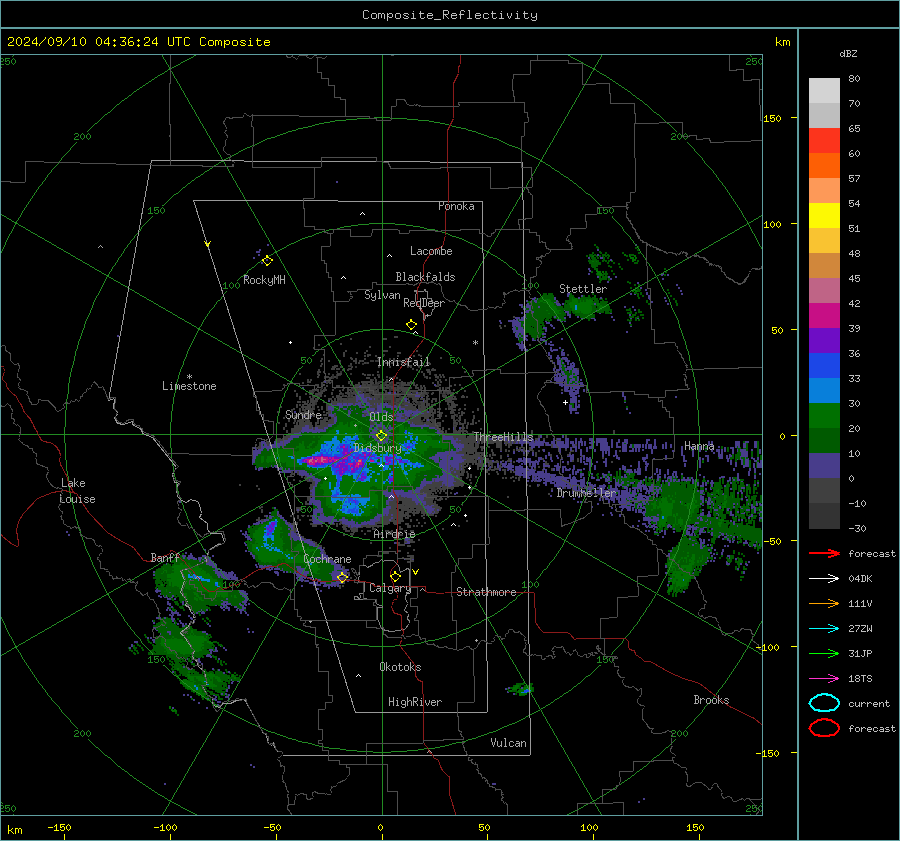Click the 18TS legend label text
This screenshot has width=900, height=841.
coord(860,679)
